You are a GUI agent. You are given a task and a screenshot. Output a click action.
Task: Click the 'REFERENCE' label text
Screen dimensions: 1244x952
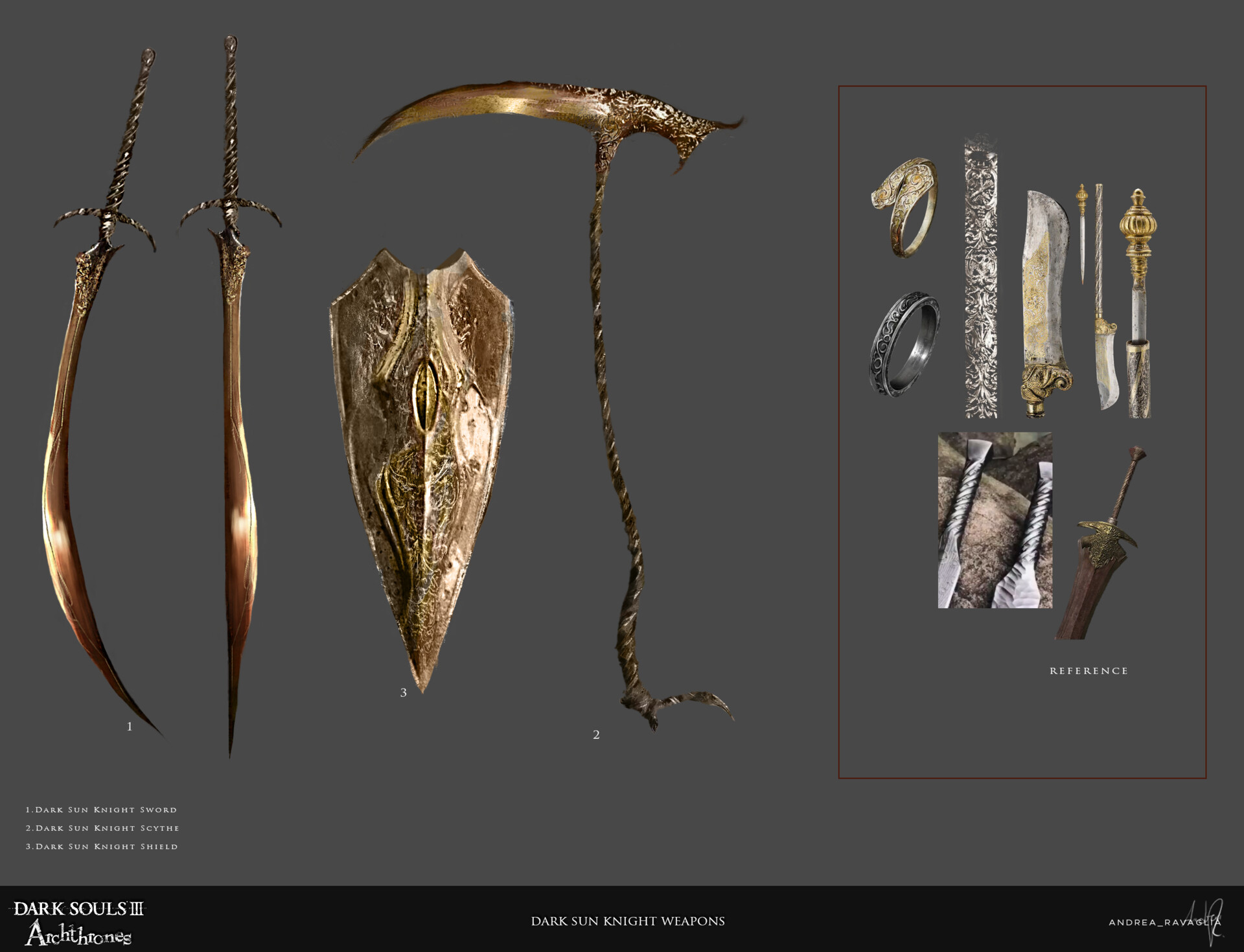tap(1088, 671)
